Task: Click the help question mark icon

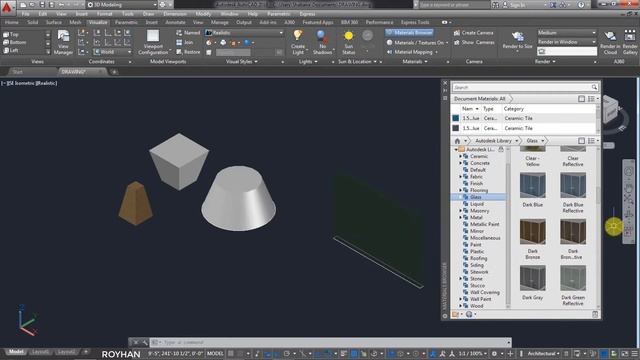Action: coord(581,5)
